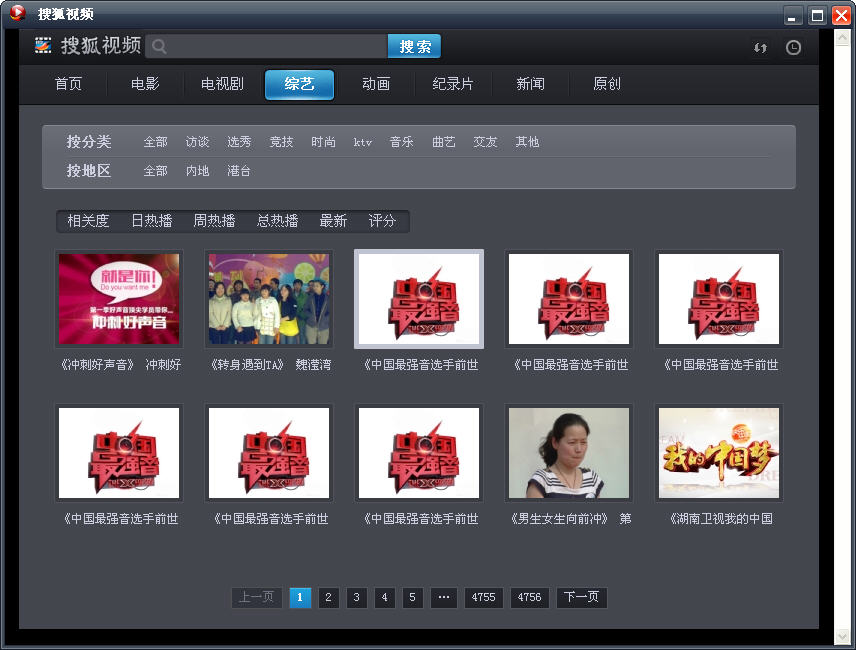Image resolution: width=856 pixels, height=650 pixels.
Task: Filter category by 竞技
Action: pos(281,142)
